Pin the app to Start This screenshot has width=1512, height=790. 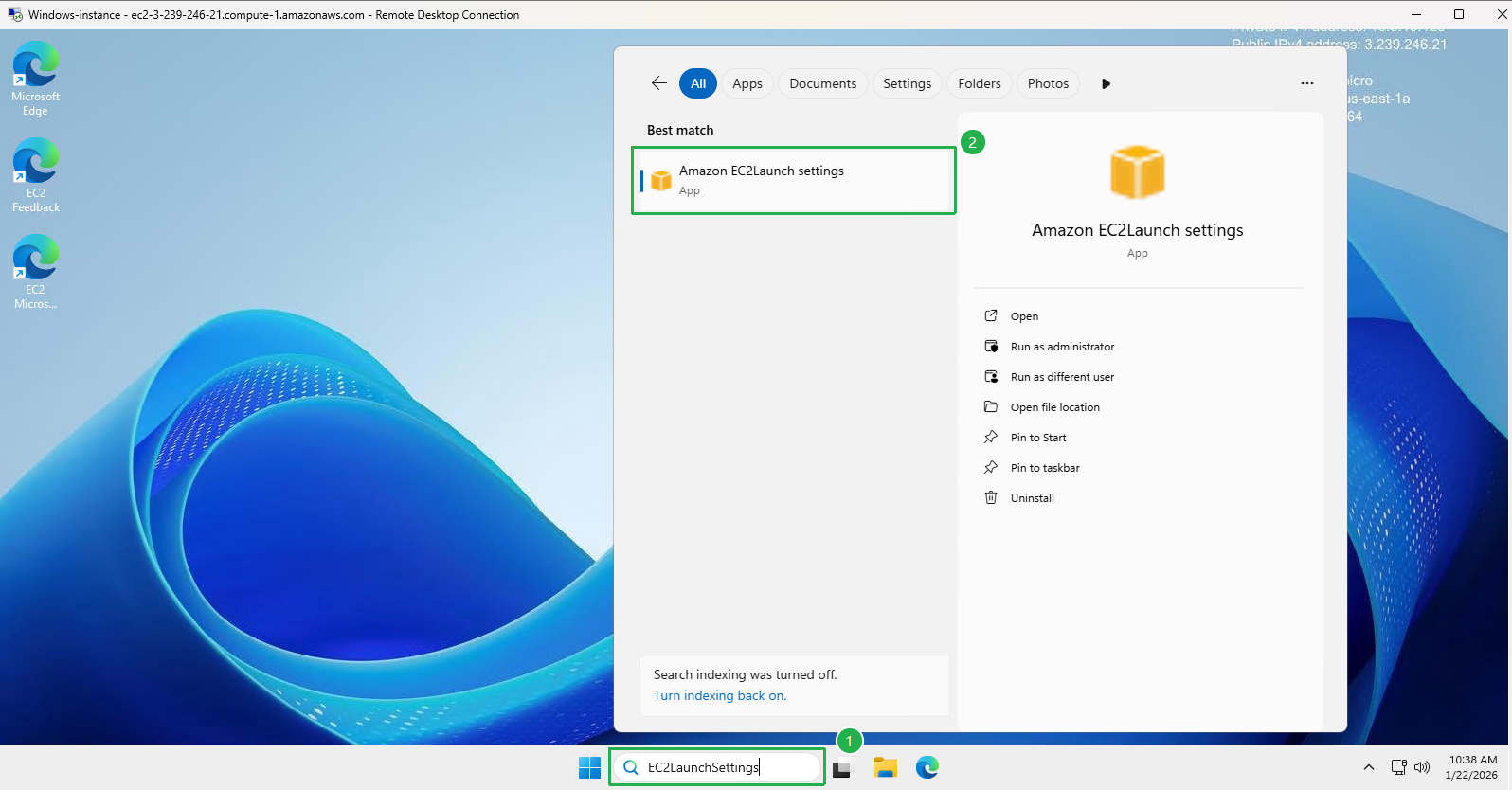point(1038,438)
